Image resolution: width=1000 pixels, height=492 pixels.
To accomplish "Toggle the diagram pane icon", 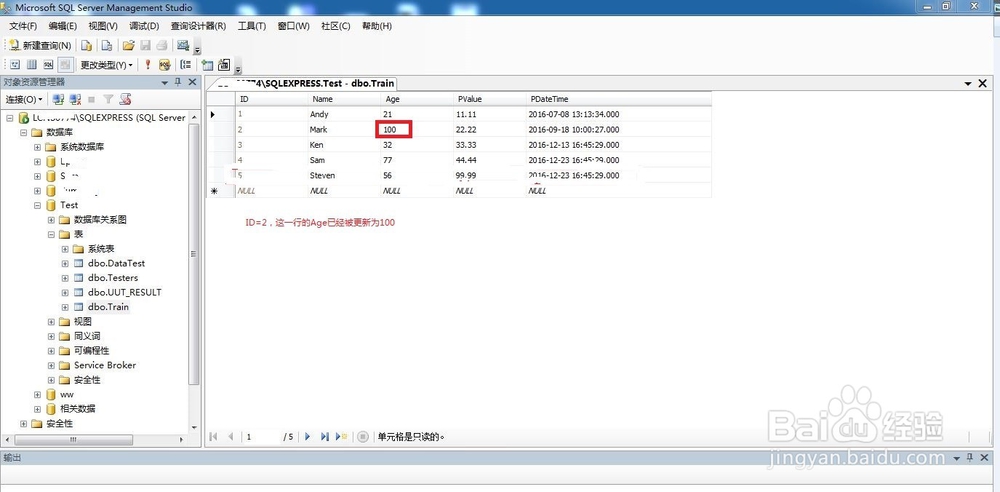I will (15, 64).
